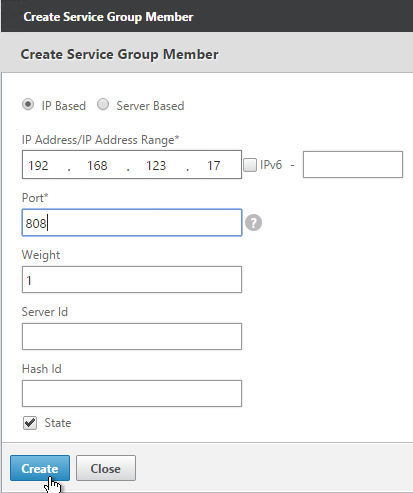Click the Close button
The height and width of the screenshot is (493, 413).
tap(106, 468)
